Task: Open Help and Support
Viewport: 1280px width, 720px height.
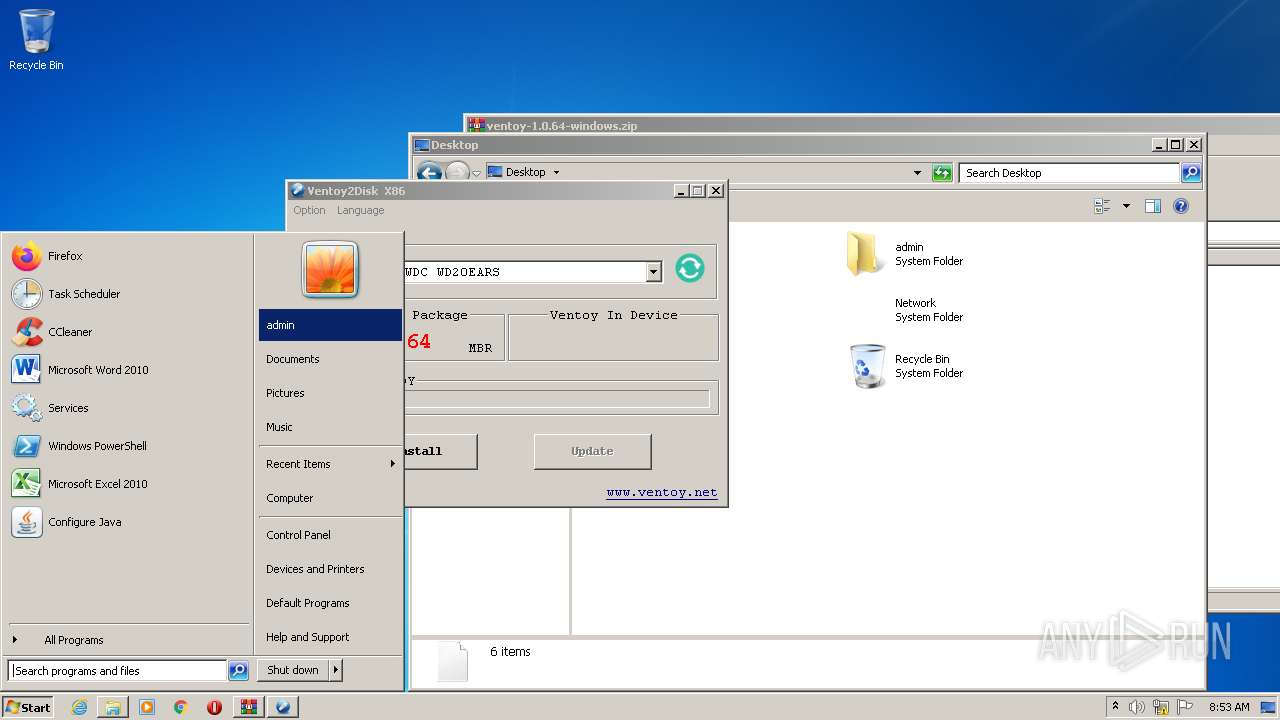Action: pos(330,637)
